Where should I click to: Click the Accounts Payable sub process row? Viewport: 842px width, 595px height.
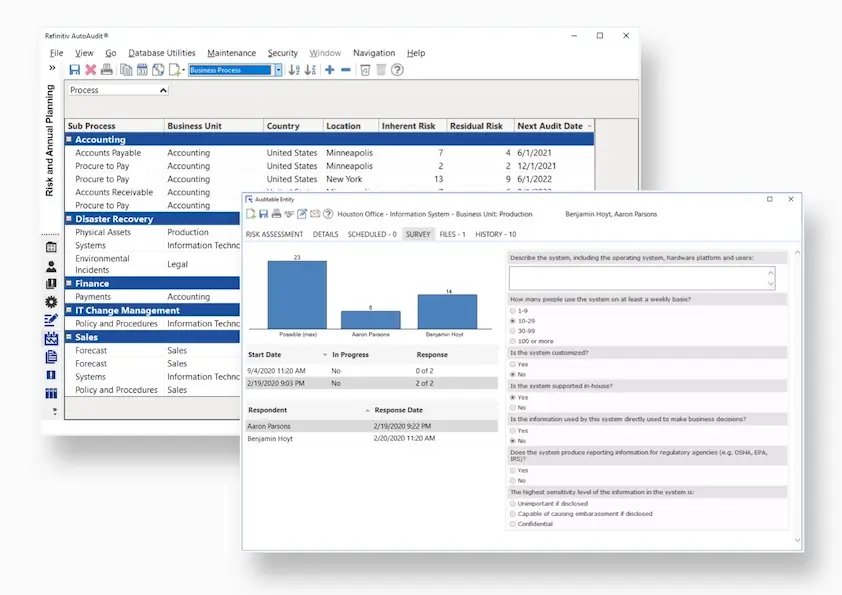[329, 153]
